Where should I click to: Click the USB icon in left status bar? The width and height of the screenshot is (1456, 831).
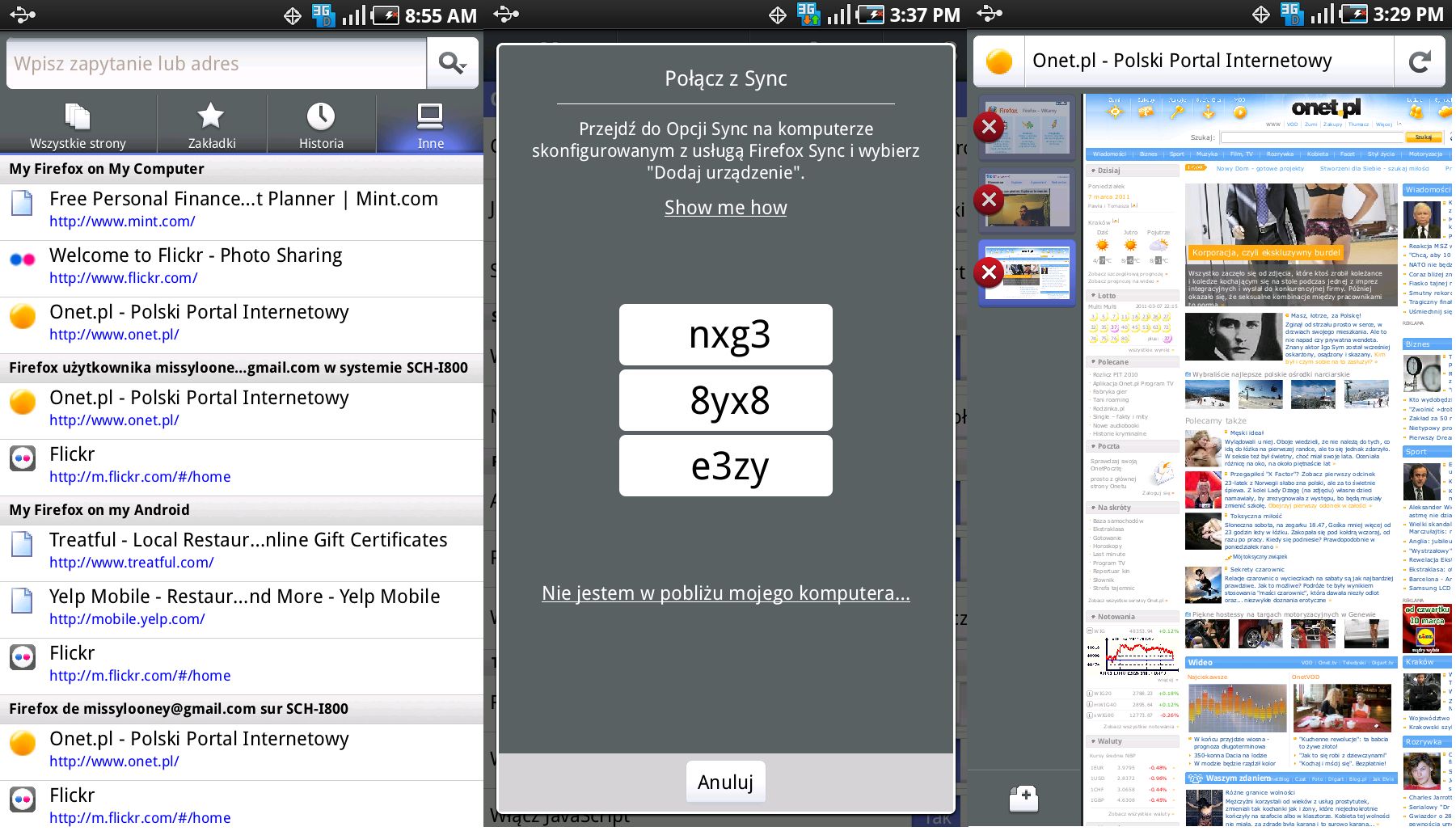[23, 15]
